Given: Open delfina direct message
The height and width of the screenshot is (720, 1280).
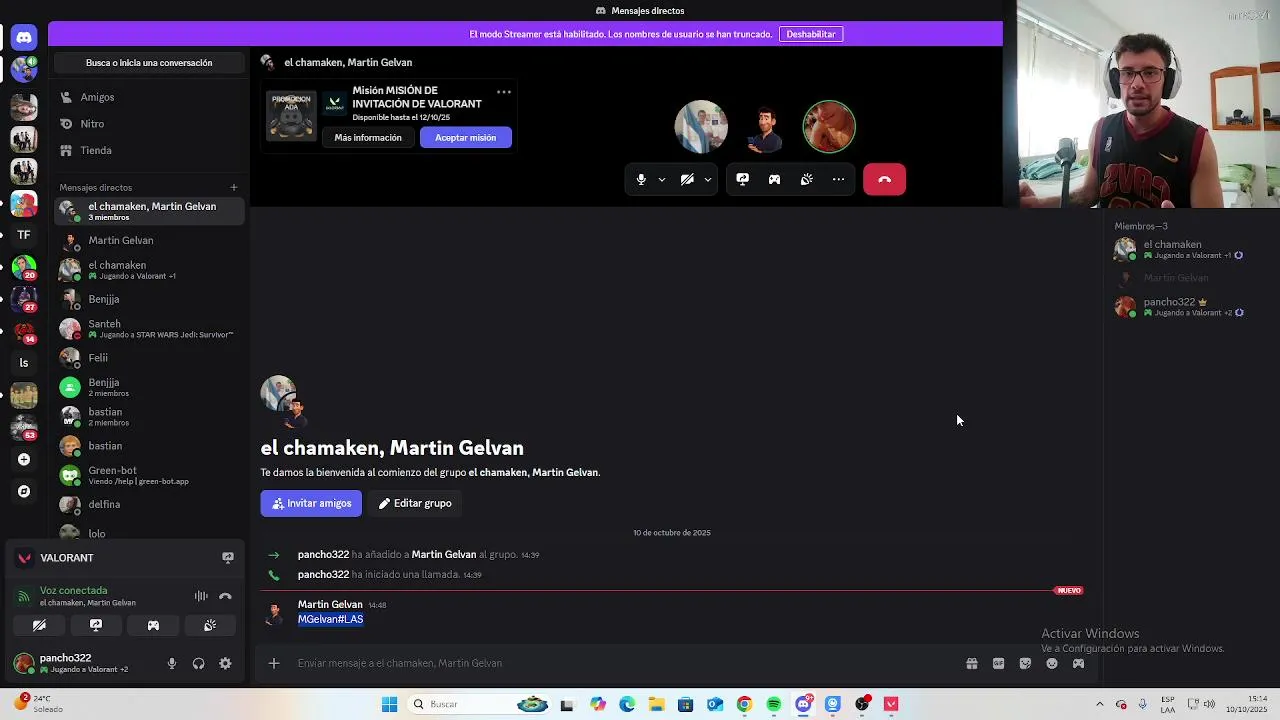Looking at the screenshot, I should (149, 505).
